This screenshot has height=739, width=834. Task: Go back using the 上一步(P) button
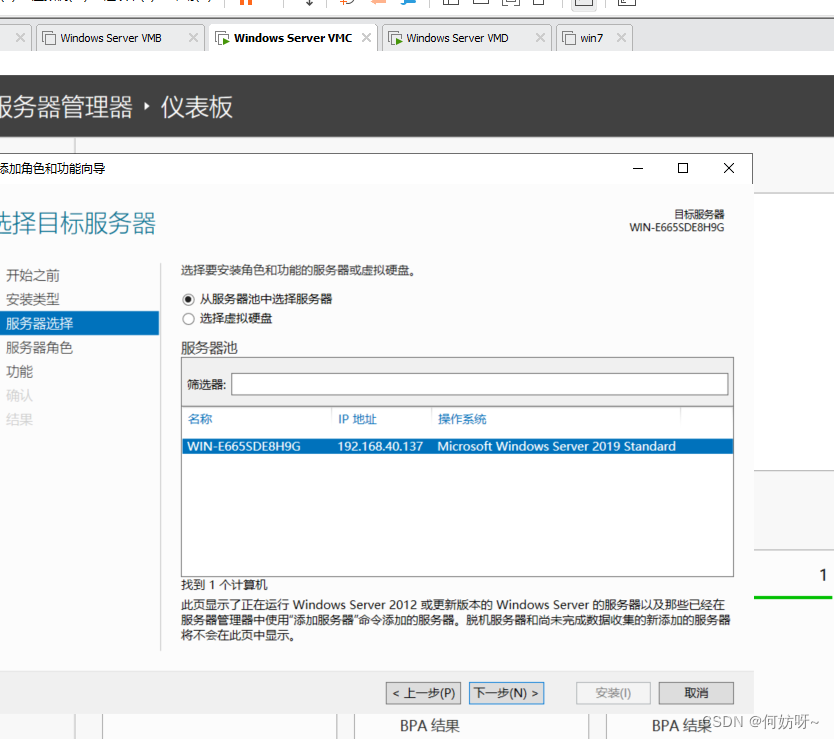(425, 693)
